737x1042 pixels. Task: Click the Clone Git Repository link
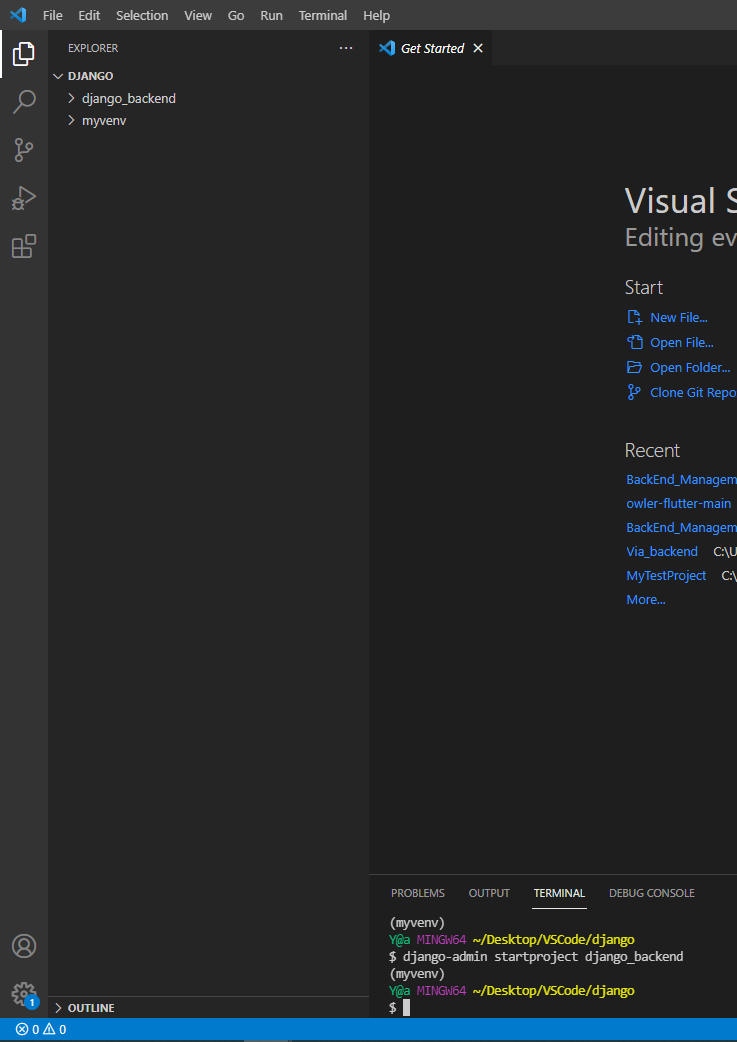693,392
